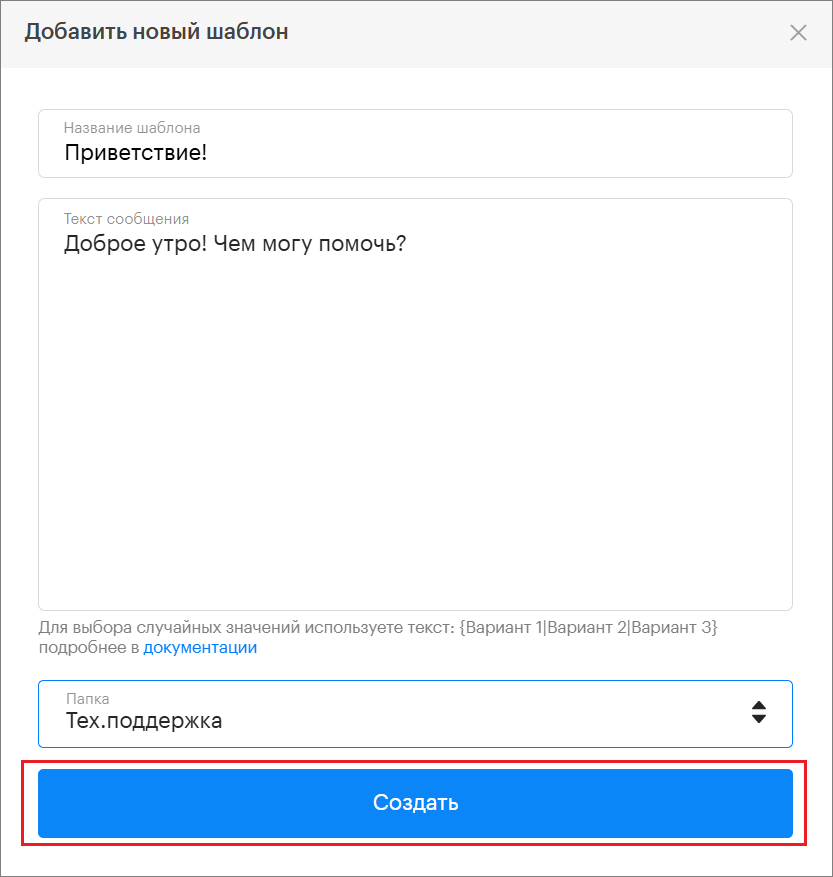The width and height of the screenshot is (833, 877).
Task: Click the word подробнее before the link
Action: [88, 648]
